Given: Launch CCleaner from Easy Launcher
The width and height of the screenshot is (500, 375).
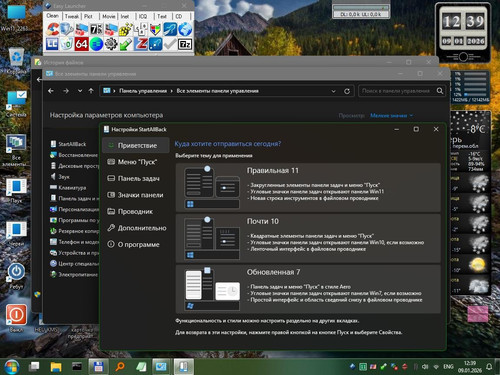Looking at the screenshot, I should point(52,29).
